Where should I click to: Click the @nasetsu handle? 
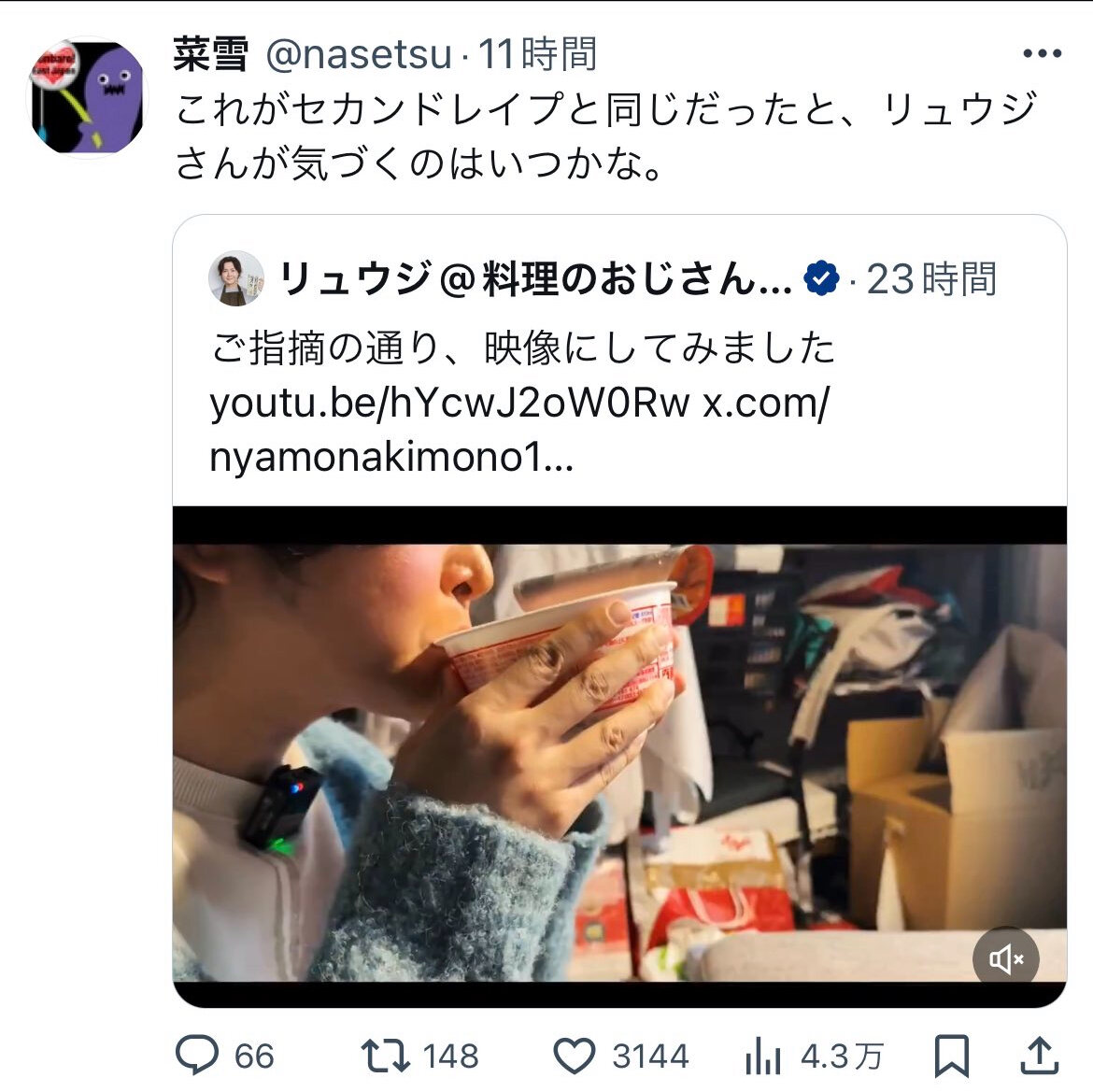click(359, 54)
